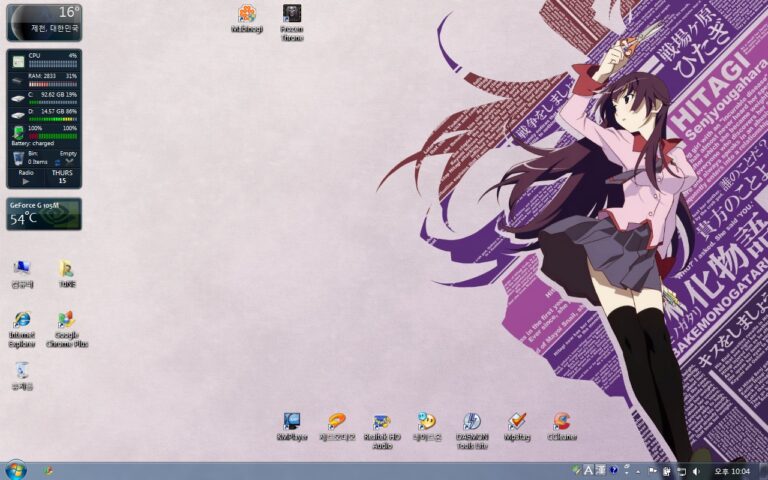Click the THURS 15 date in gadget

62,177
